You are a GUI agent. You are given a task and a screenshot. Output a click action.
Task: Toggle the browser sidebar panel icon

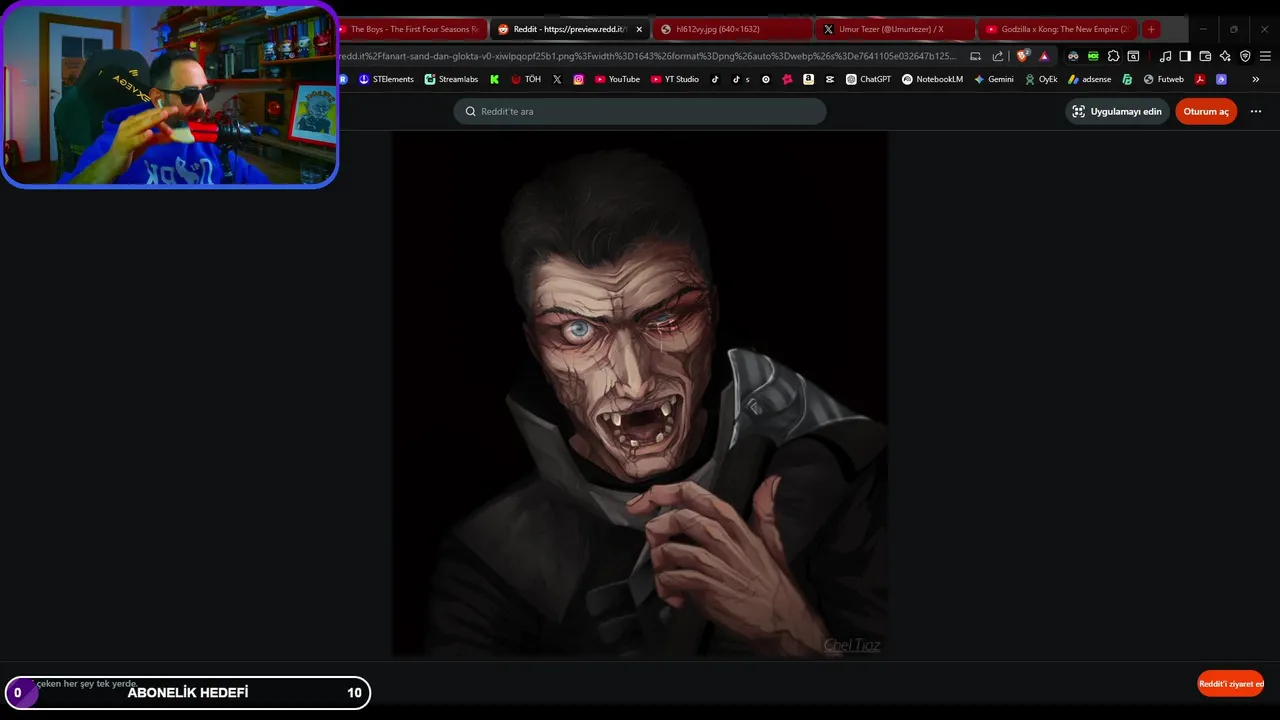click(x=1185, y=56)
